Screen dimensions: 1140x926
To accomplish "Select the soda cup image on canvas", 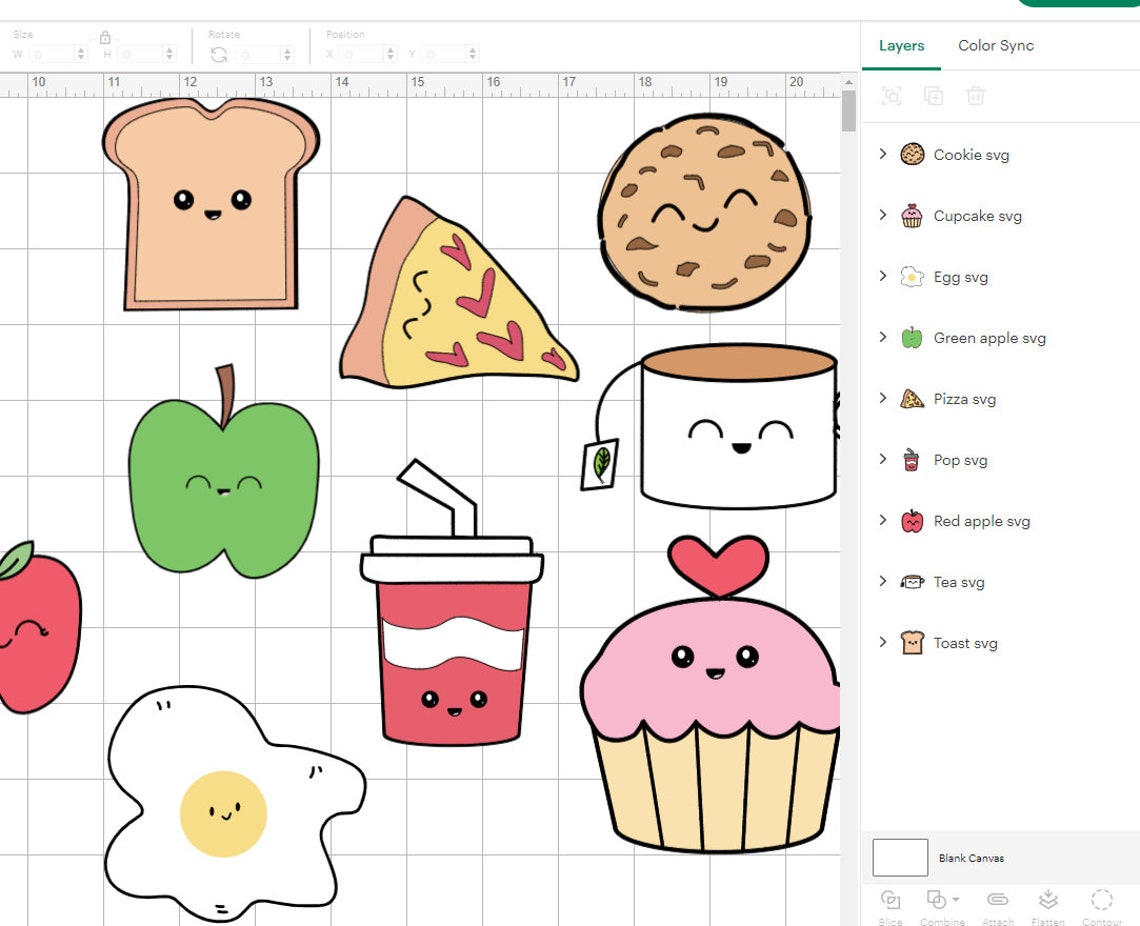I will [451, 603].
